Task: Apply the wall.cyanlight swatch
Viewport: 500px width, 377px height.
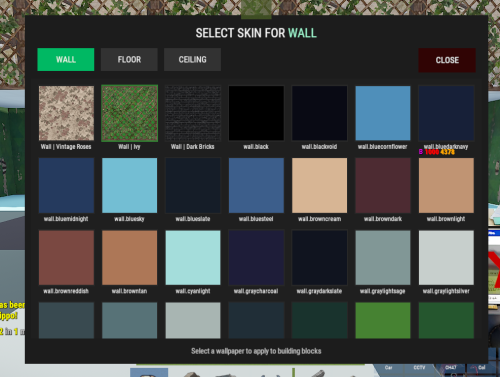Action: 193,258
